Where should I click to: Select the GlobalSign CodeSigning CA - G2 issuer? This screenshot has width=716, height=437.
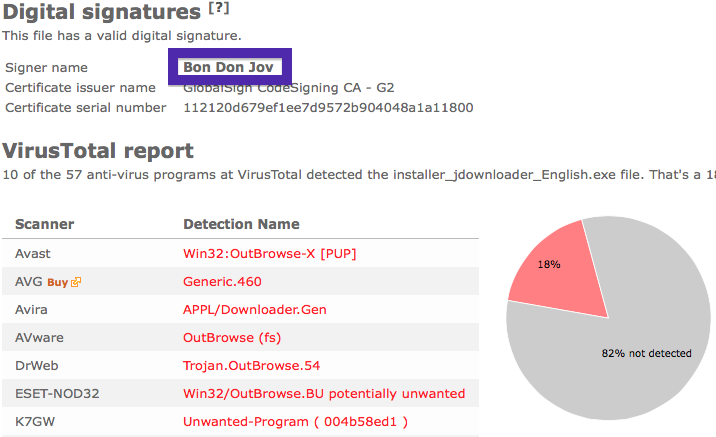[289, 88]
